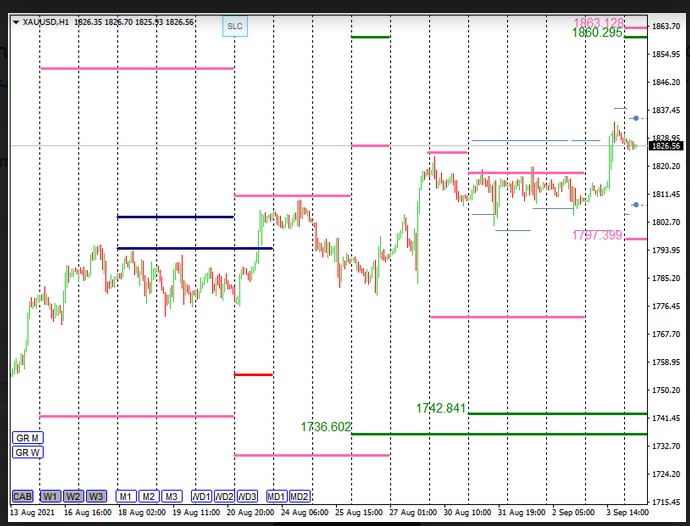The width and height of the screenshot is (690, 526).
Task: Activate the WD1 button
Action: (202, 497)
